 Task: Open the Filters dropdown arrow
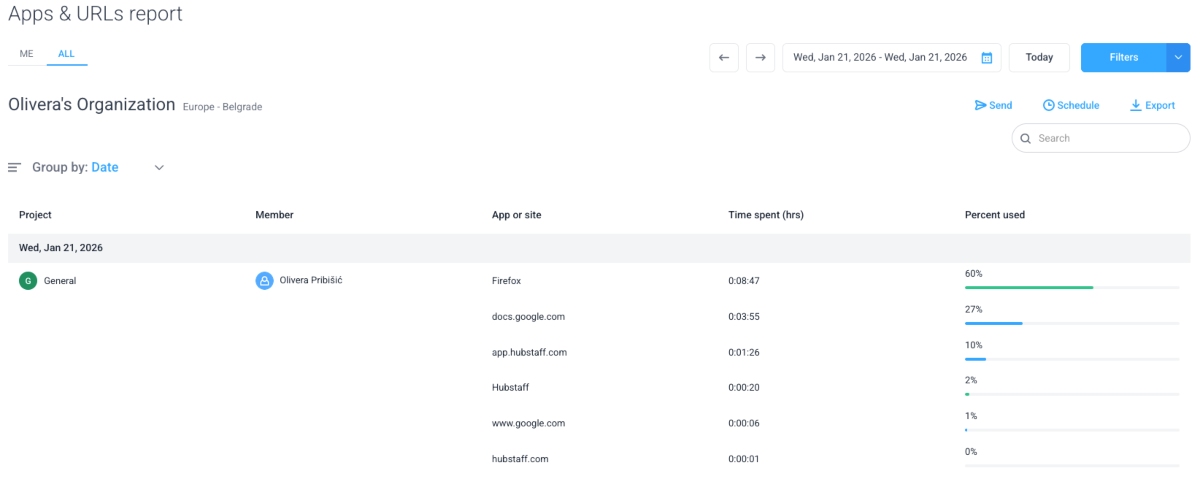[1178, 57]
